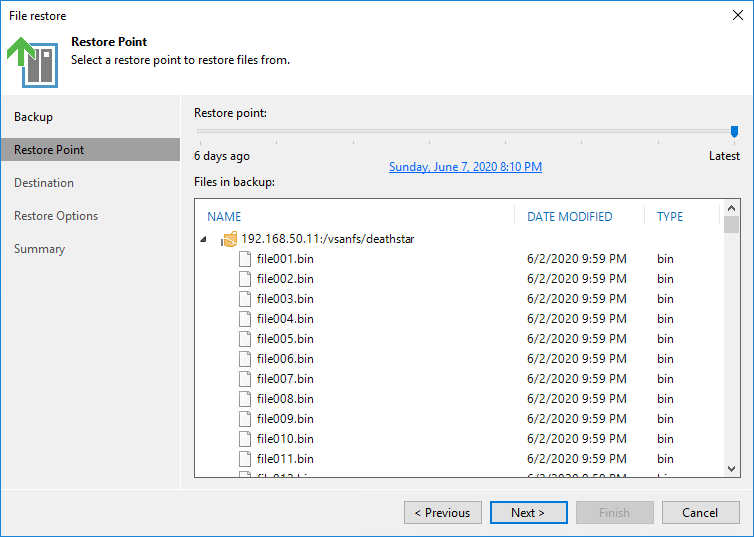Click the restore point slider track

click(464, 131)
